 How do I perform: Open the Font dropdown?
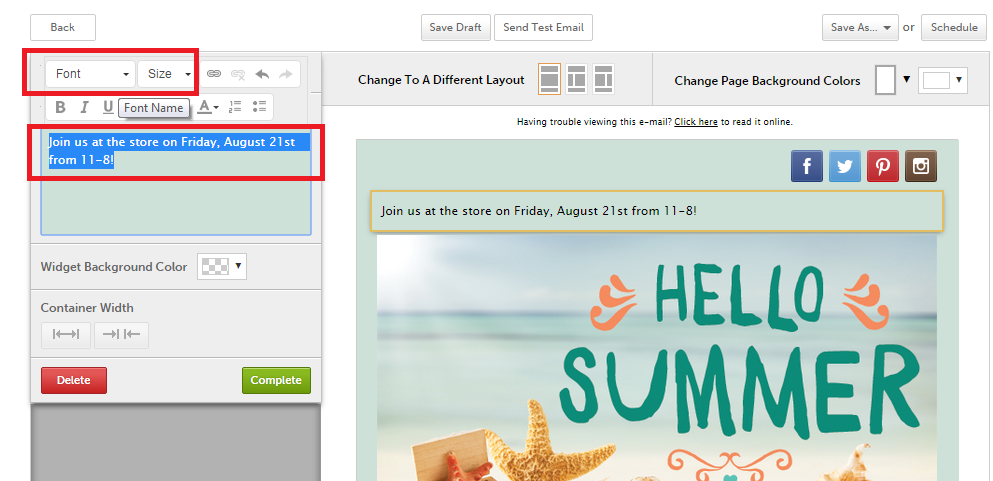tap(90, 74)
